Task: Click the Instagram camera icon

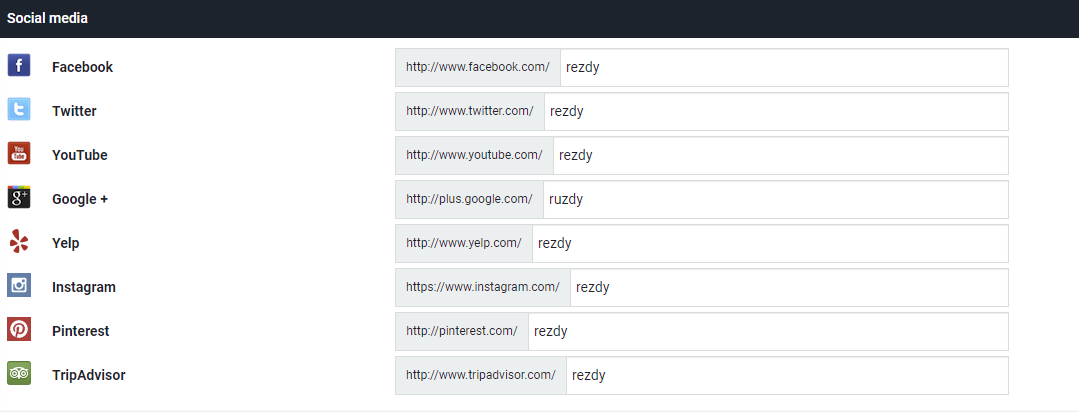Action: tap(19, 285)
